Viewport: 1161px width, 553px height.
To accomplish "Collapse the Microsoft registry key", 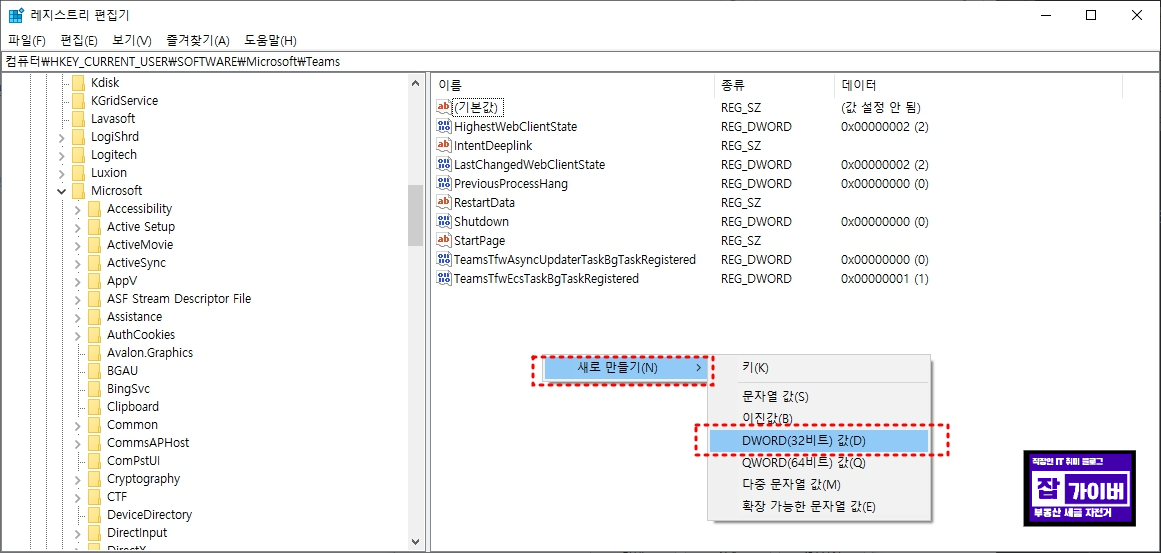I will point(61,191).
